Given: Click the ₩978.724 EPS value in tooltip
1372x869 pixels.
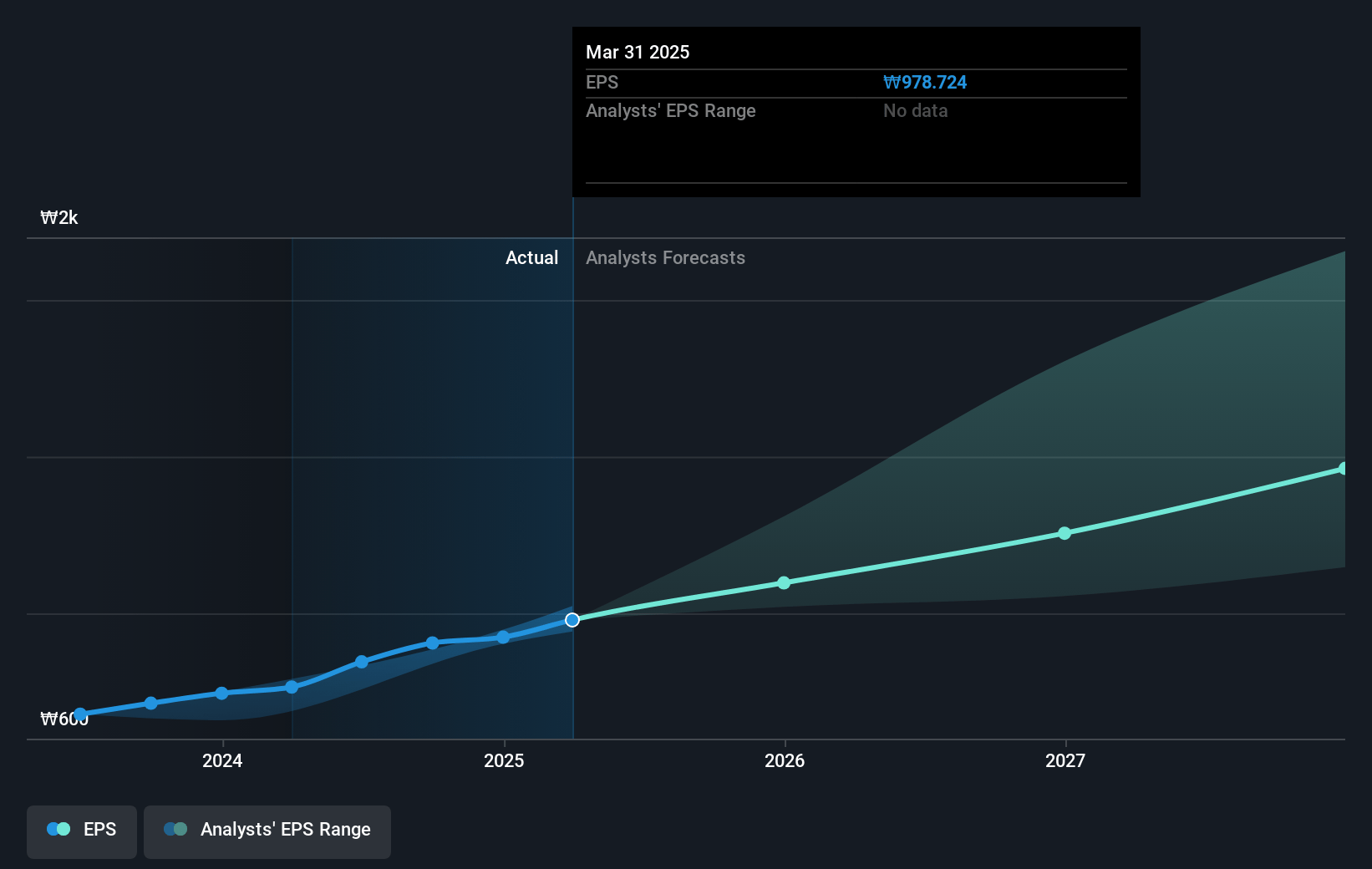Looking at the screenshot, I should 925,83.
